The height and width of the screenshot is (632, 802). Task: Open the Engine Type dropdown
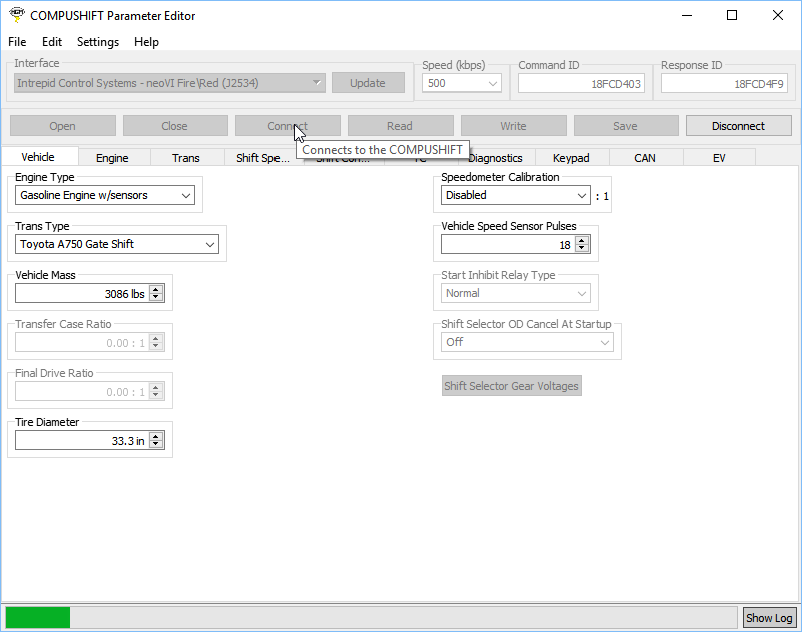[187, 196]
